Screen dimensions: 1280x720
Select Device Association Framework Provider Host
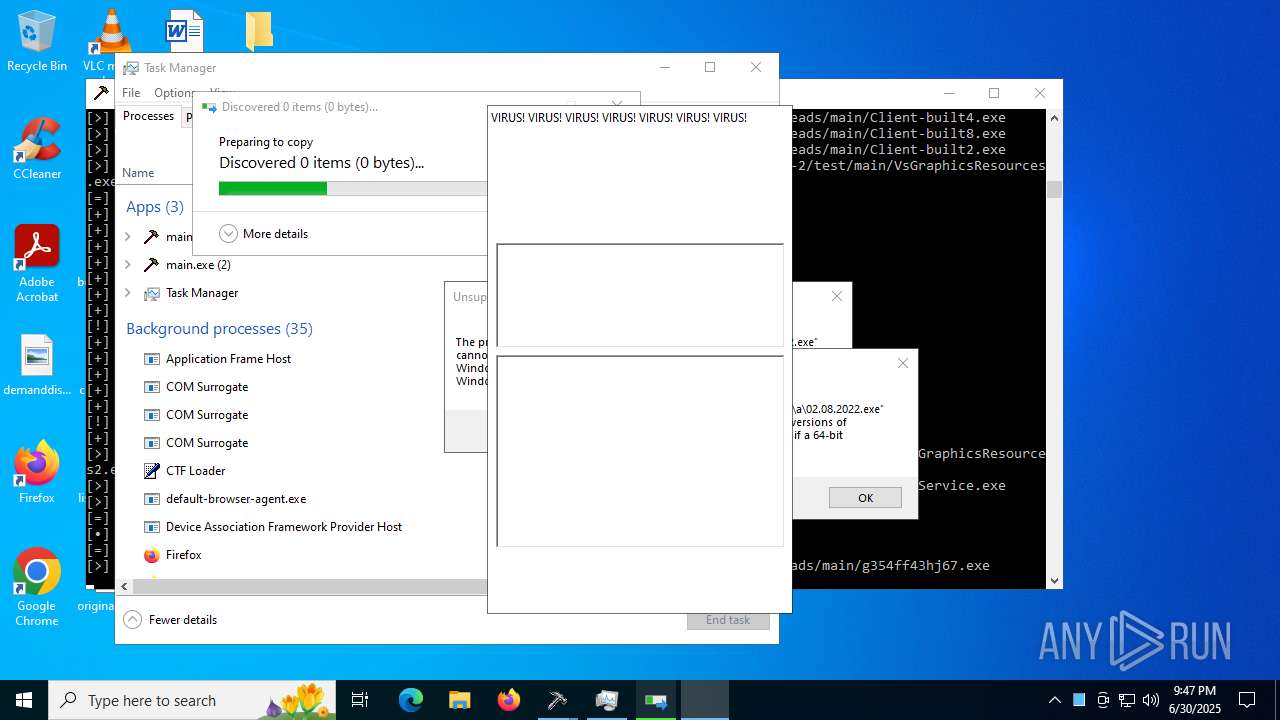[x=284, y=527]
